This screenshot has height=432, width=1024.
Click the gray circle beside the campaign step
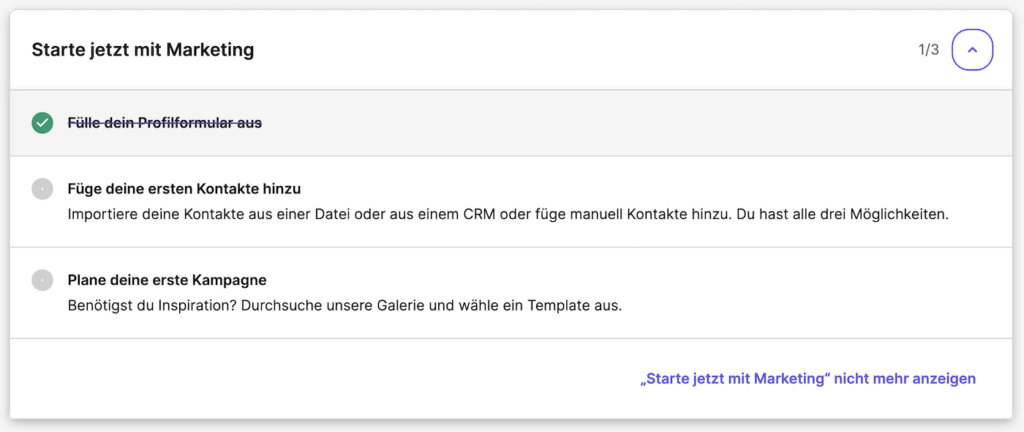click(x=42, y=280)
